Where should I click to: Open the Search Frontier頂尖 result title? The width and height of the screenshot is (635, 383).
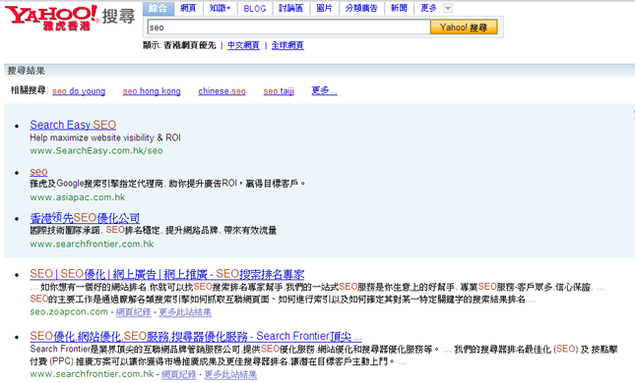pos(196,336)
